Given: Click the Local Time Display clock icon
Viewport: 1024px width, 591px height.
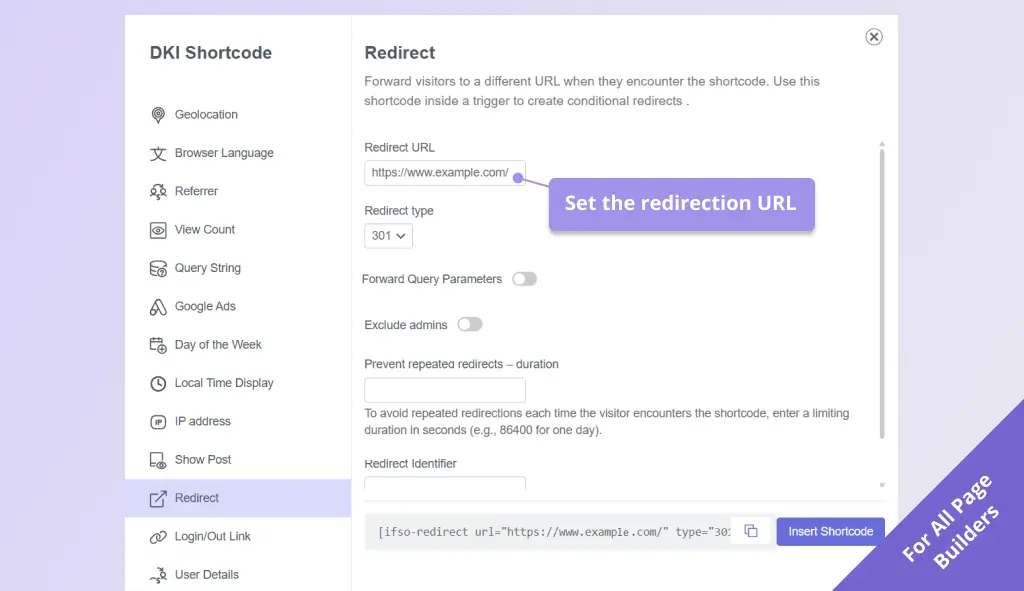Looking at the screenshot, I should click(159, 383).
